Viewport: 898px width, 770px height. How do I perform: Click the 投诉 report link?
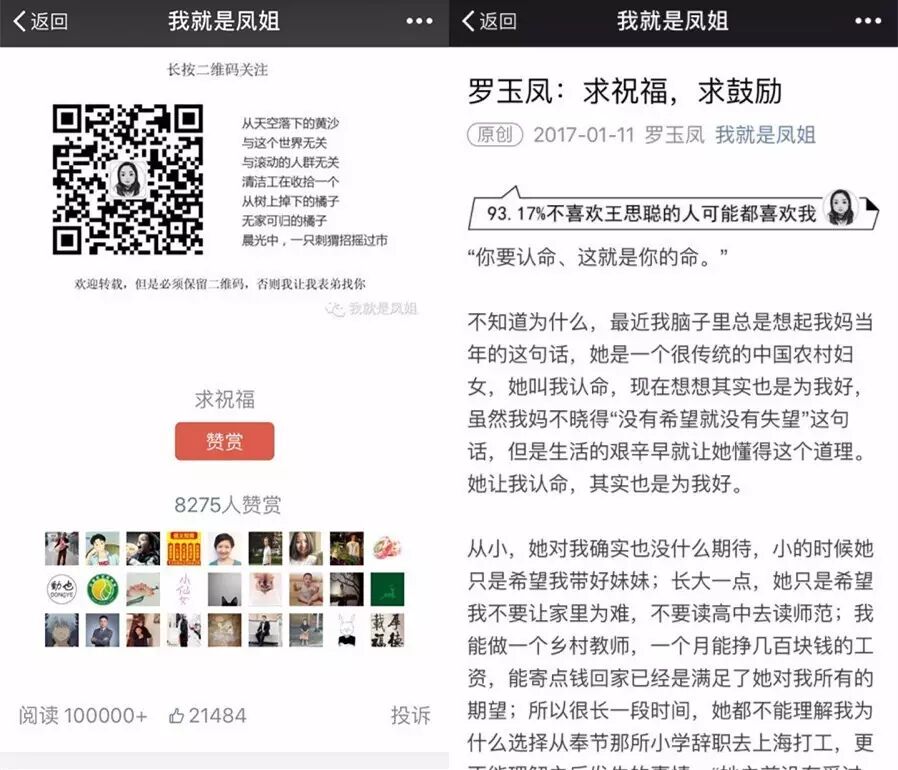coord(410,715)
